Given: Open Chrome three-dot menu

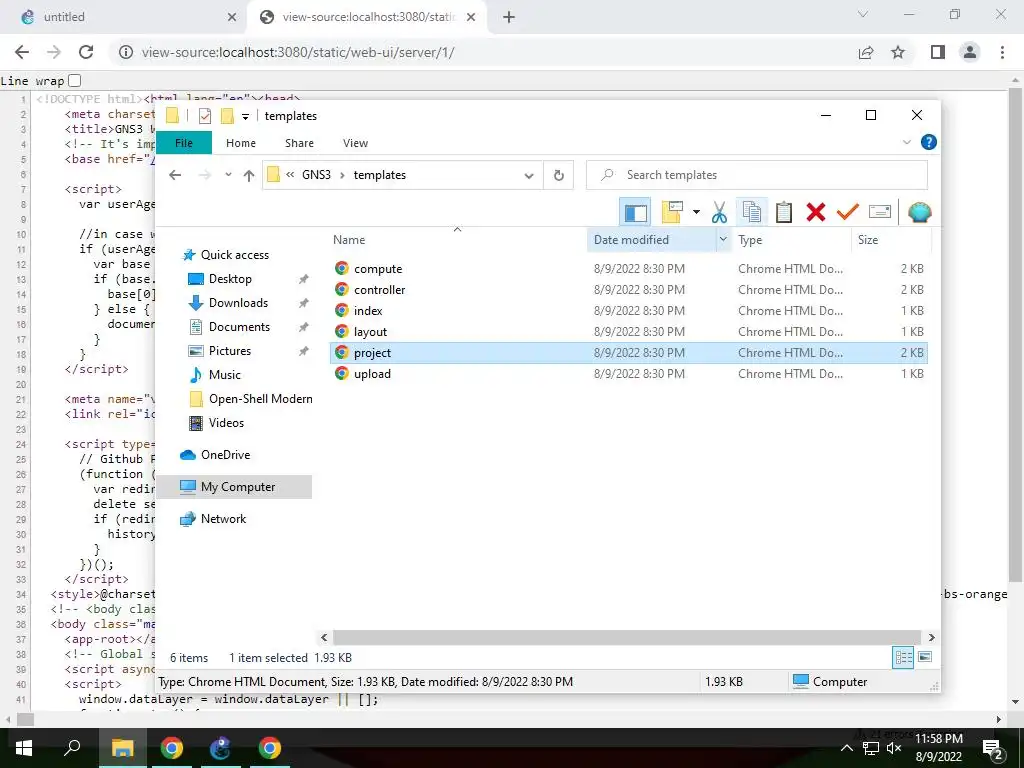Looking at the screenshot, I should click(1002, 52).
